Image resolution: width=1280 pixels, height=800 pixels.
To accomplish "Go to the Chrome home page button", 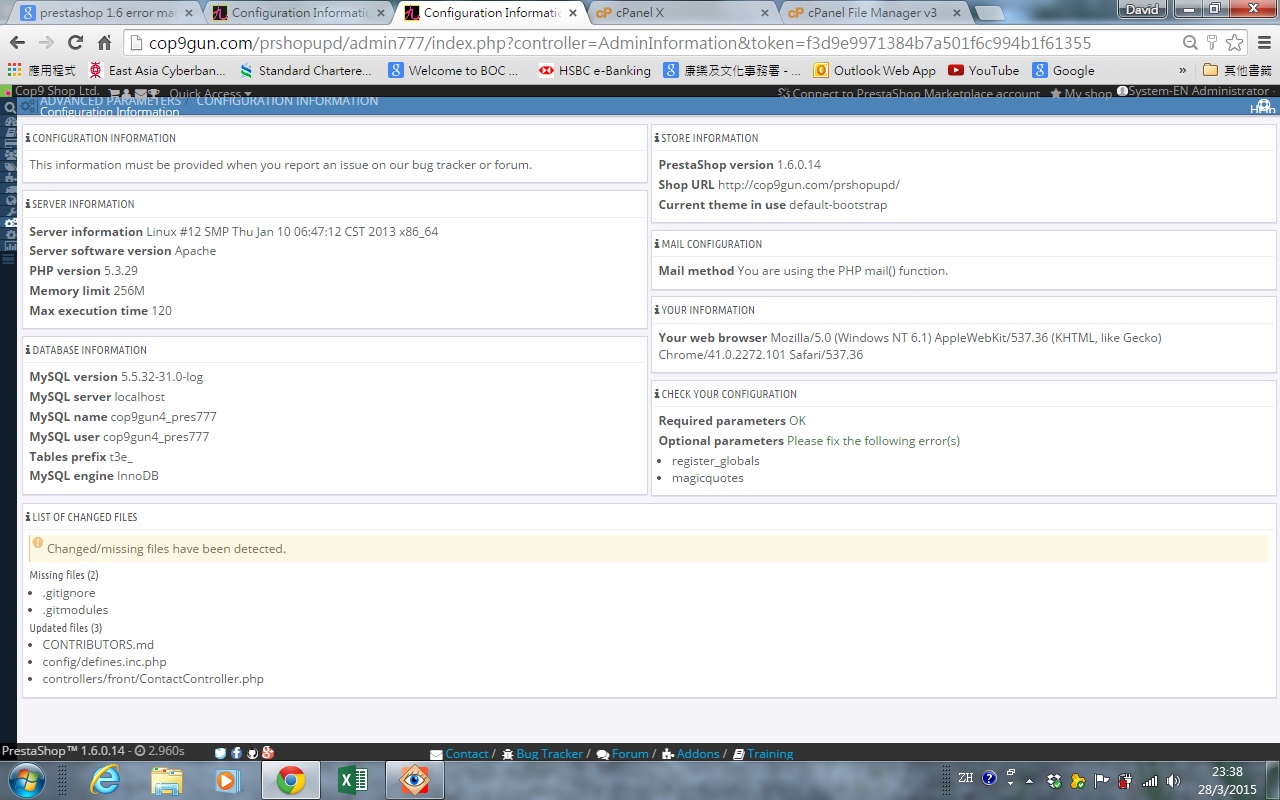I will [104, 43].
